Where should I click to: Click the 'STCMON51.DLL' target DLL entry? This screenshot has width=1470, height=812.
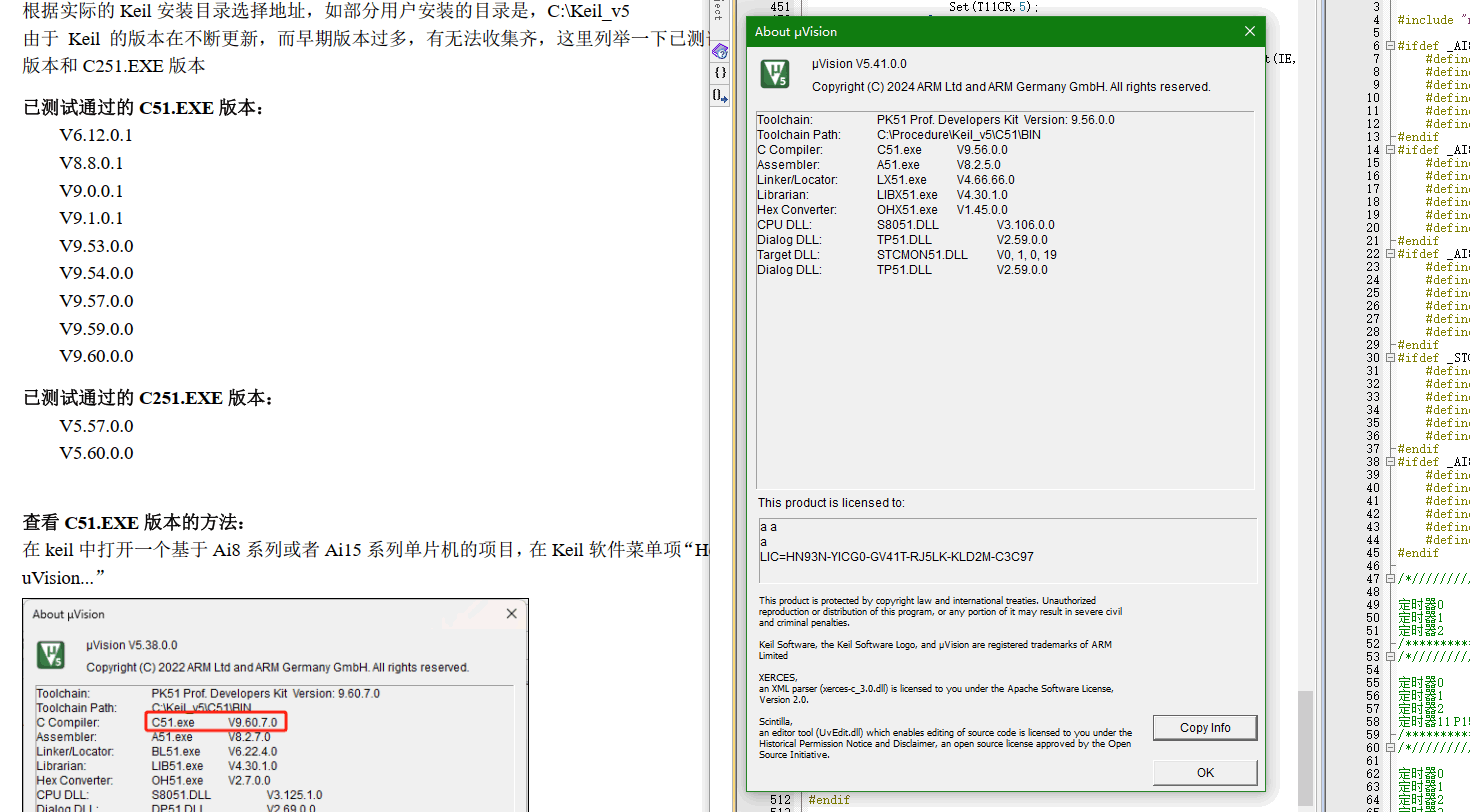tap(922, 255)
